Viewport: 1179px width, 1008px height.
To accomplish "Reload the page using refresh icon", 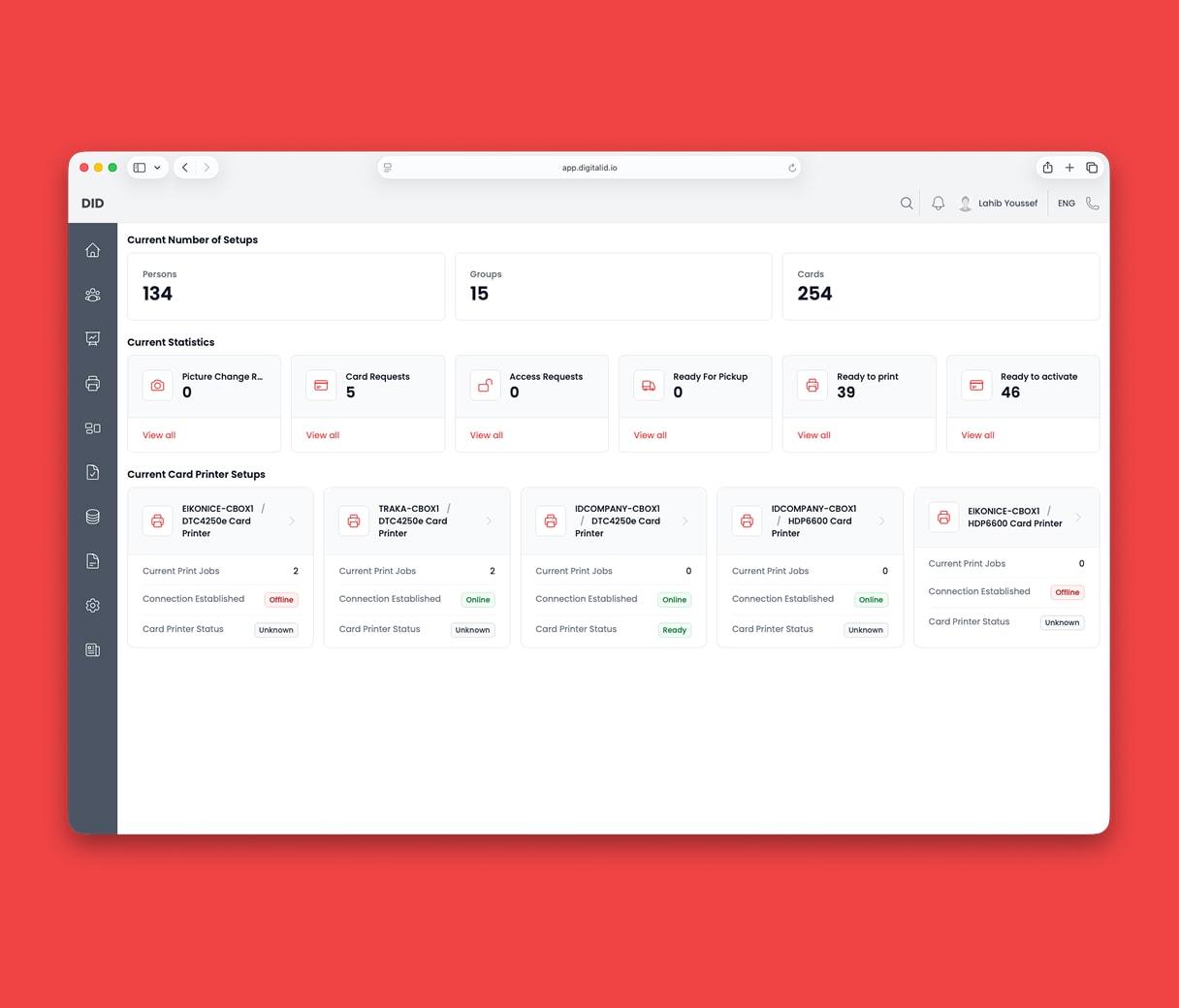I will point(792,168).
